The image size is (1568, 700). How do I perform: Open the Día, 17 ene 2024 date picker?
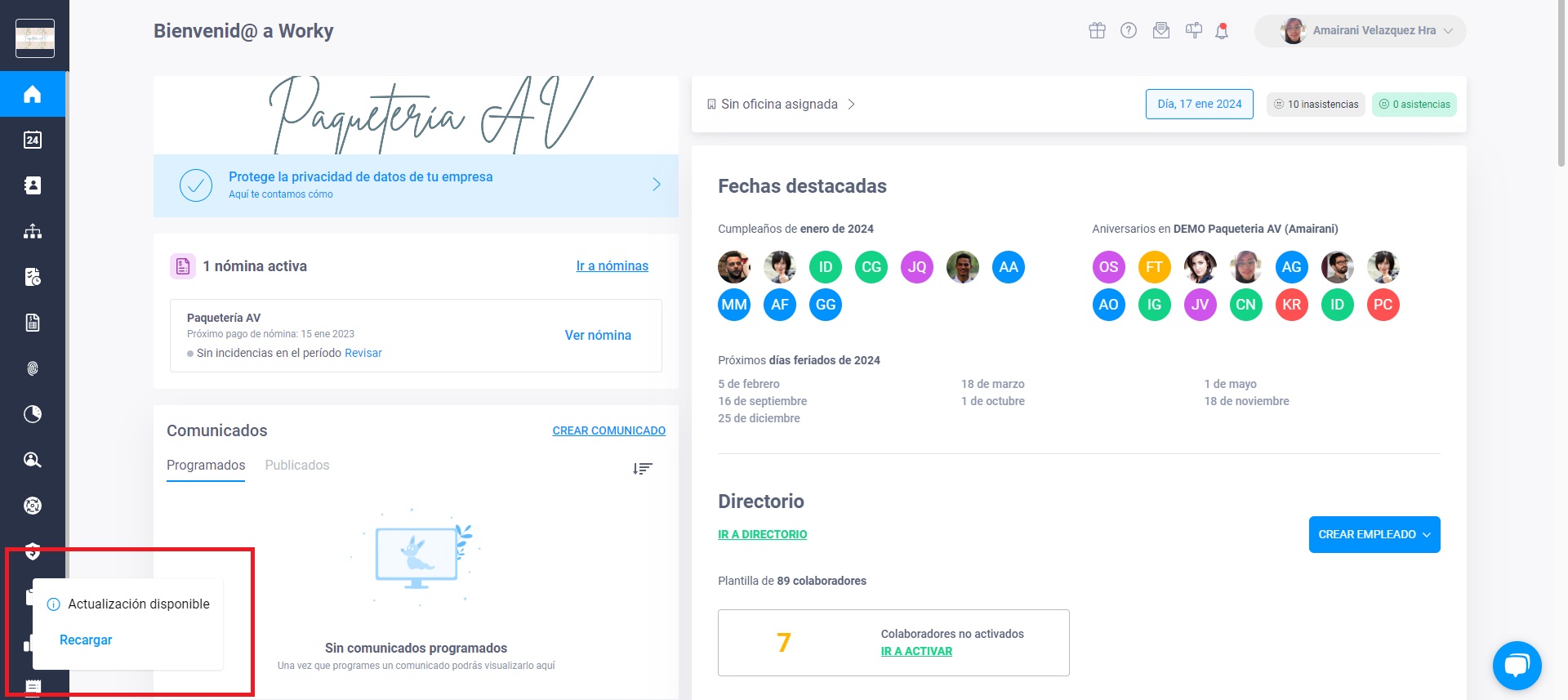point(1200,105)
